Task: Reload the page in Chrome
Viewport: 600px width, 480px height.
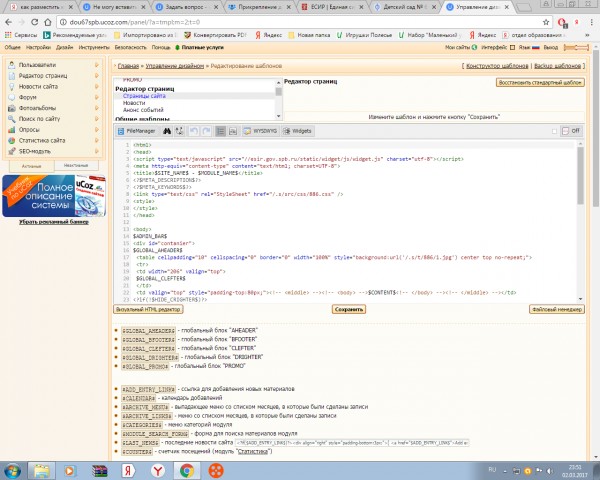Action: 34,22
